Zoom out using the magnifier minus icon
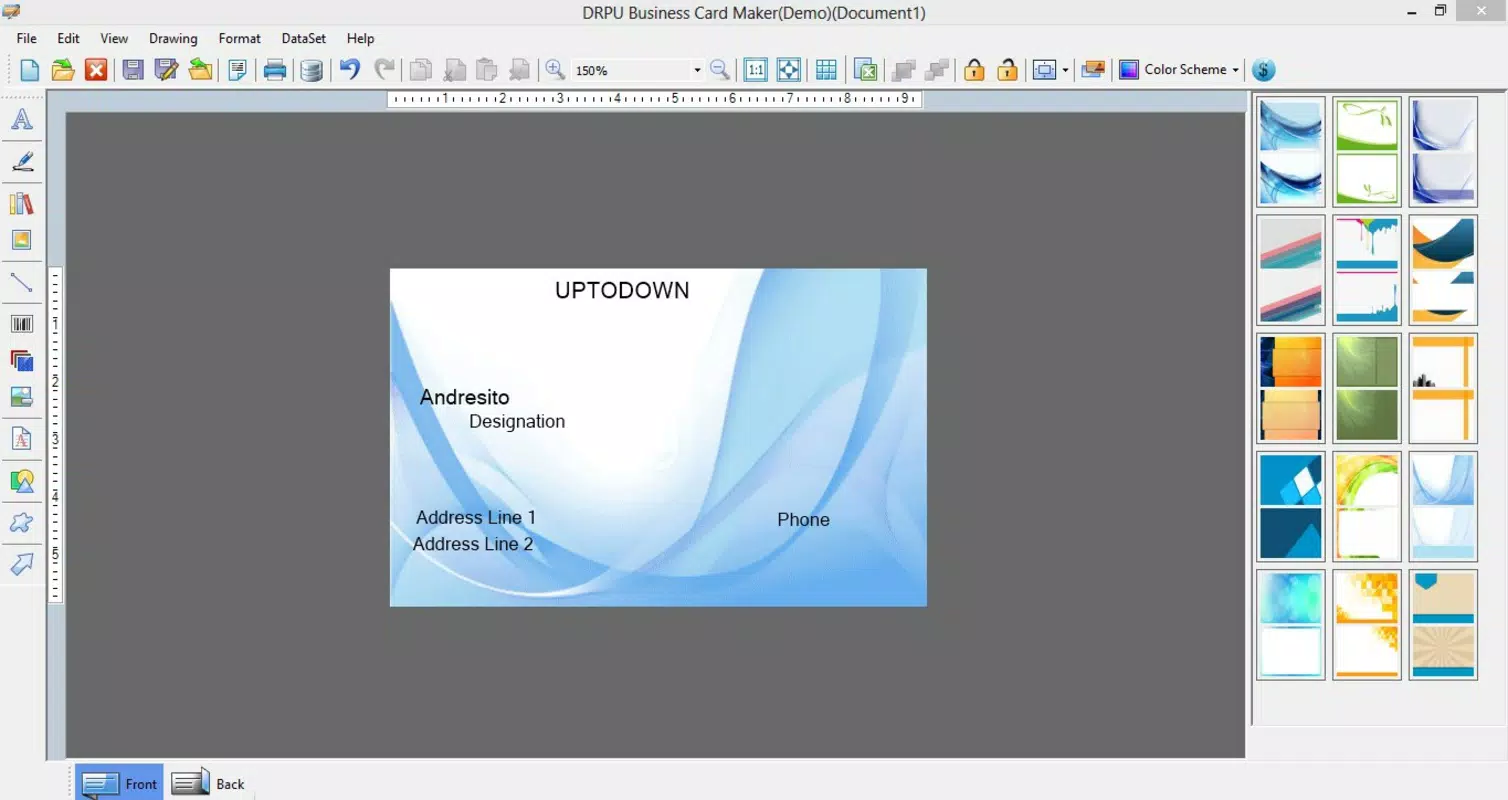Viewport: 1508px width, 800px height. click(719, 70)
